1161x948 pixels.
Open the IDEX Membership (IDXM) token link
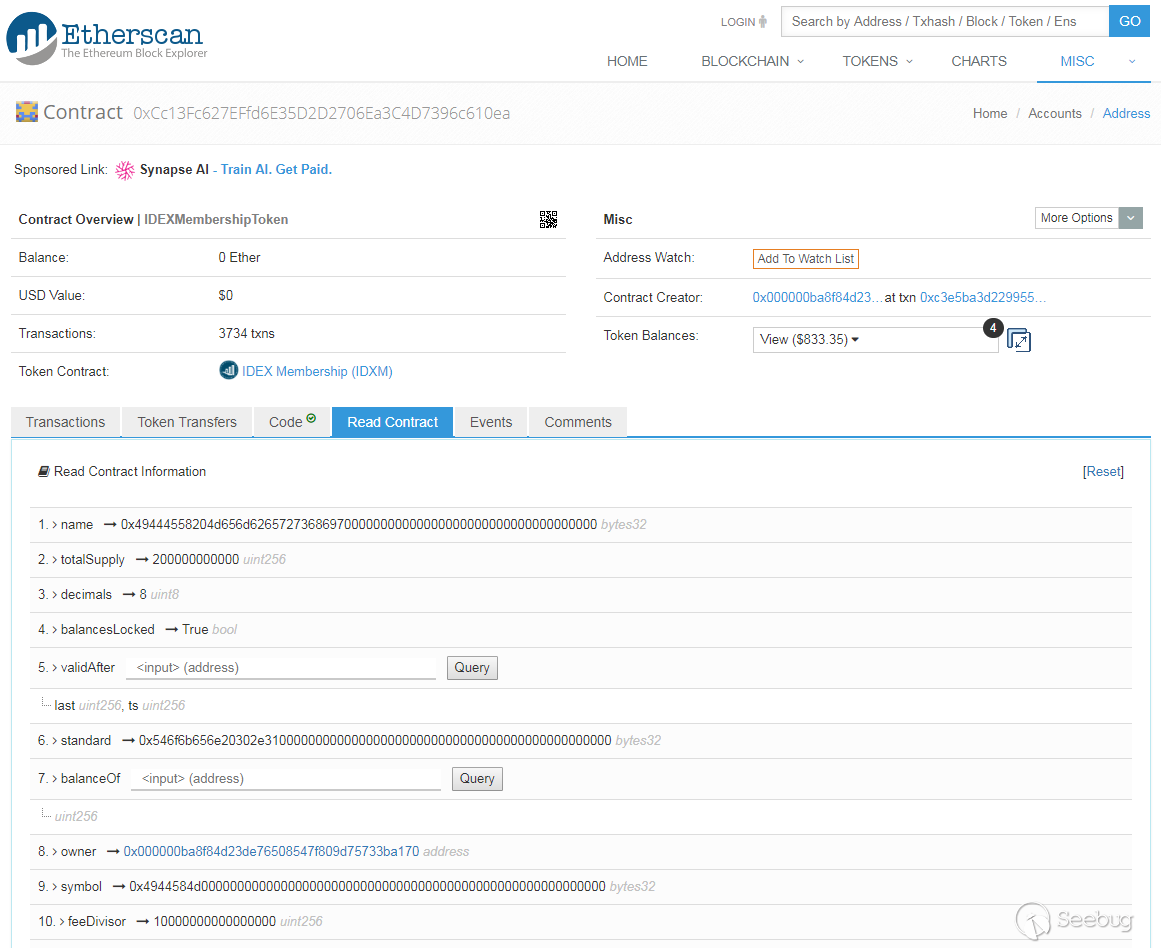[x=318, y=372]
